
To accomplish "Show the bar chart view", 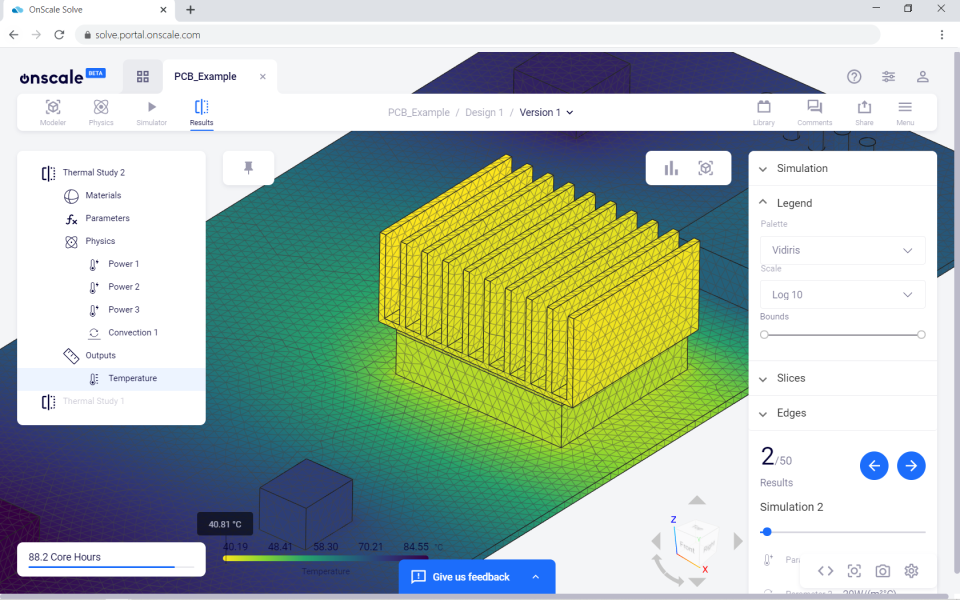I will pos(671,168).
